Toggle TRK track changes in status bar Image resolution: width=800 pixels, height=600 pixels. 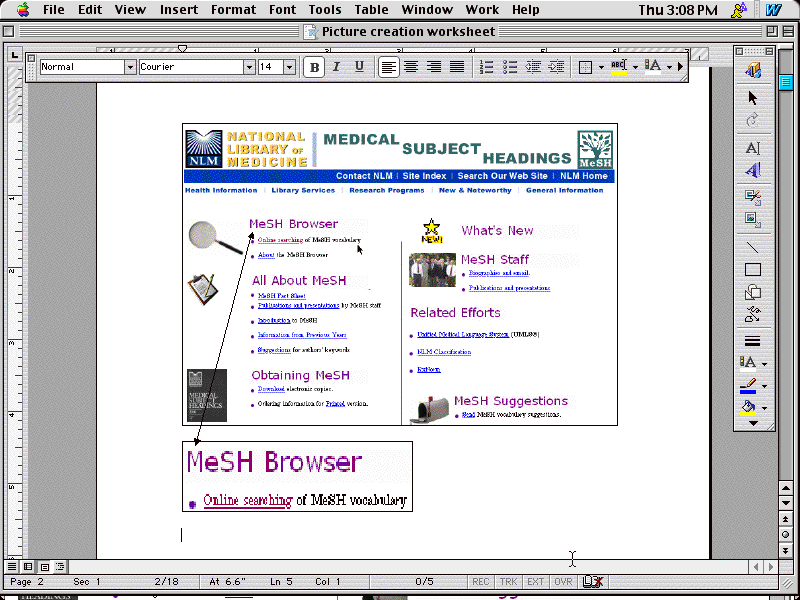click(508, 582)
